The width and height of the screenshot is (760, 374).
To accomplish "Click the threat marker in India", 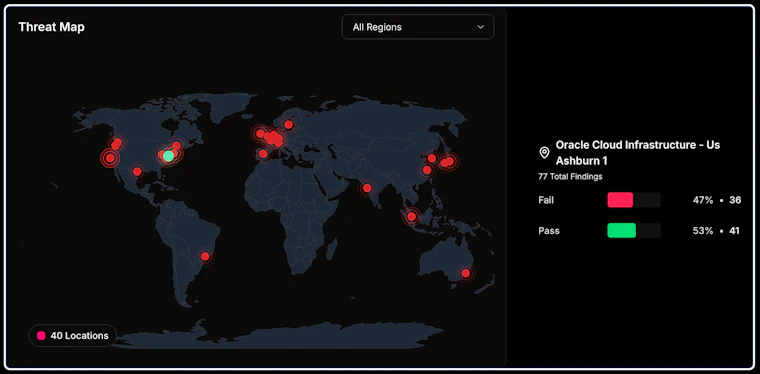I will (367, 188).
